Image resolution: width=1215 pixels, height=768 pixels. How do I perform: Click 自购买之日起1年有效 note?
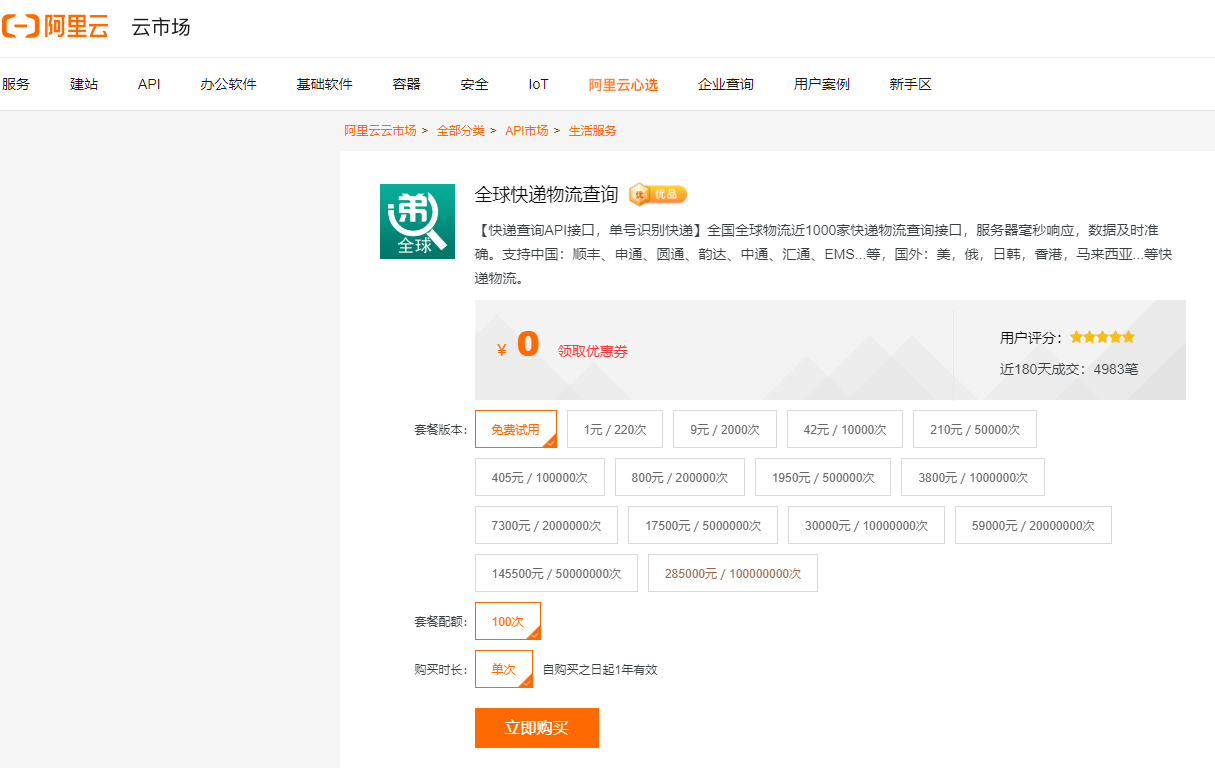(600, 669)
